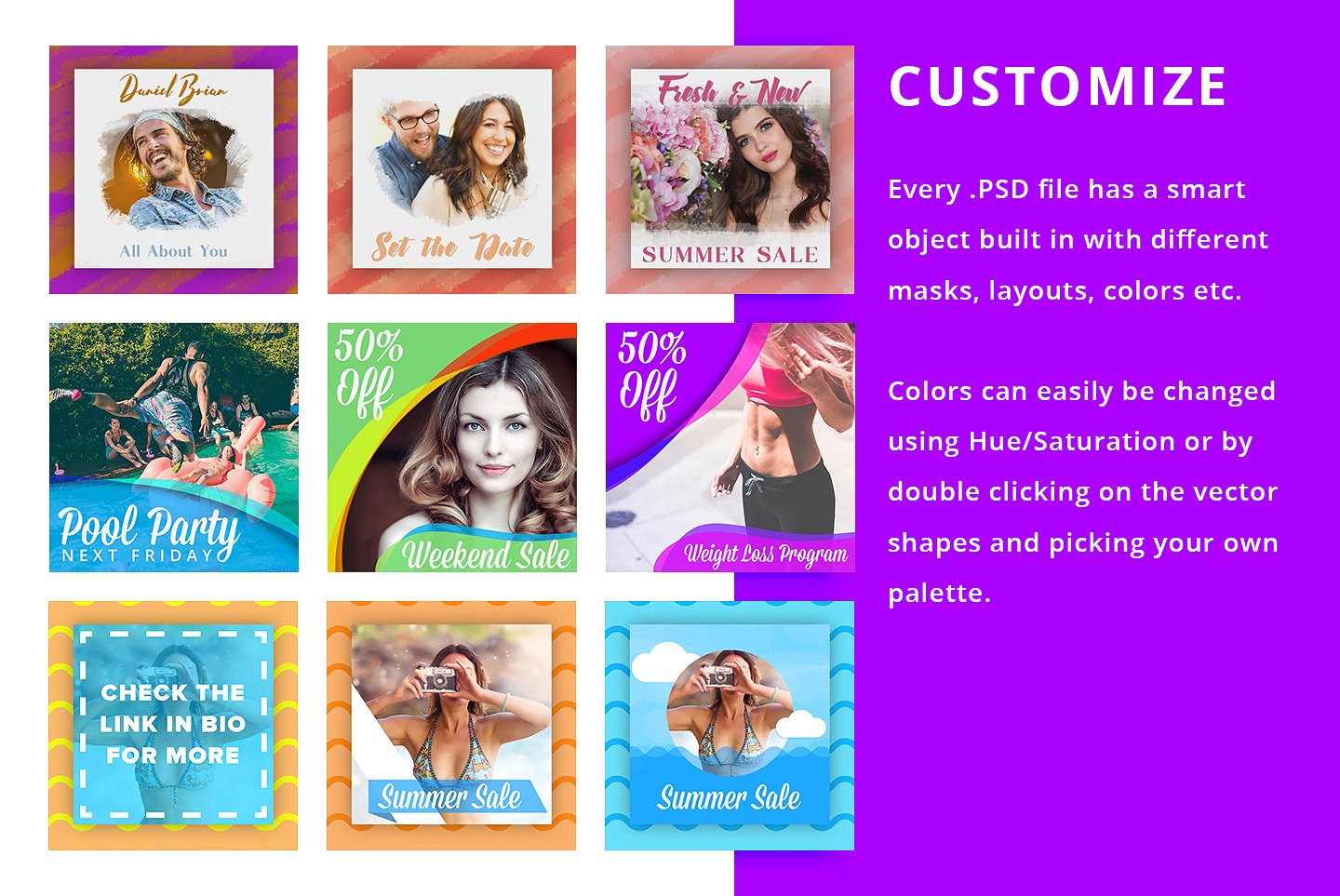Click the 'Weight Loss Program' ribbon label
The image size is (1340, 896).
(766, 555)
